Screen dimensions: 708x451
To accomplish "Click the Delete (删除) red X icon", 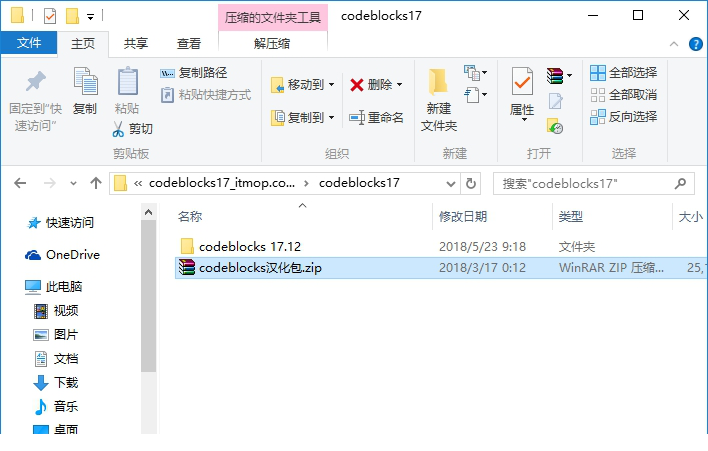I will (357, 85).
